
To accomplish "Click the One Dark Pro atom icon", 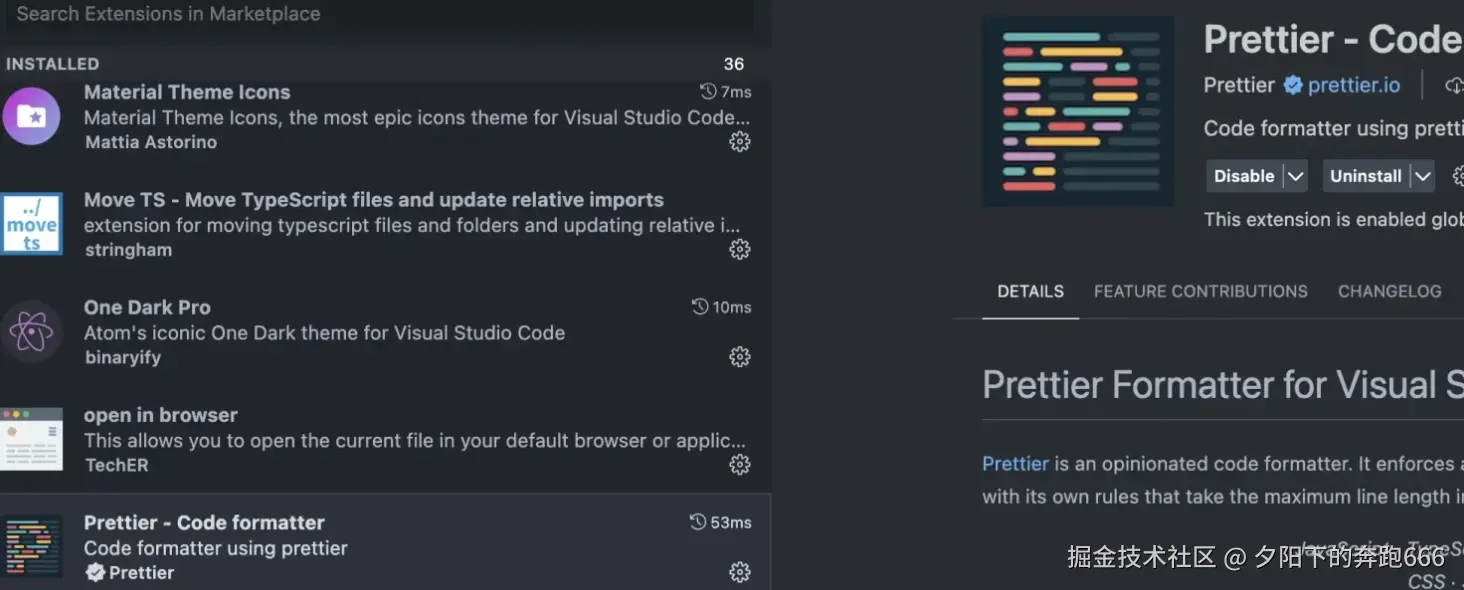I will 31,332.
